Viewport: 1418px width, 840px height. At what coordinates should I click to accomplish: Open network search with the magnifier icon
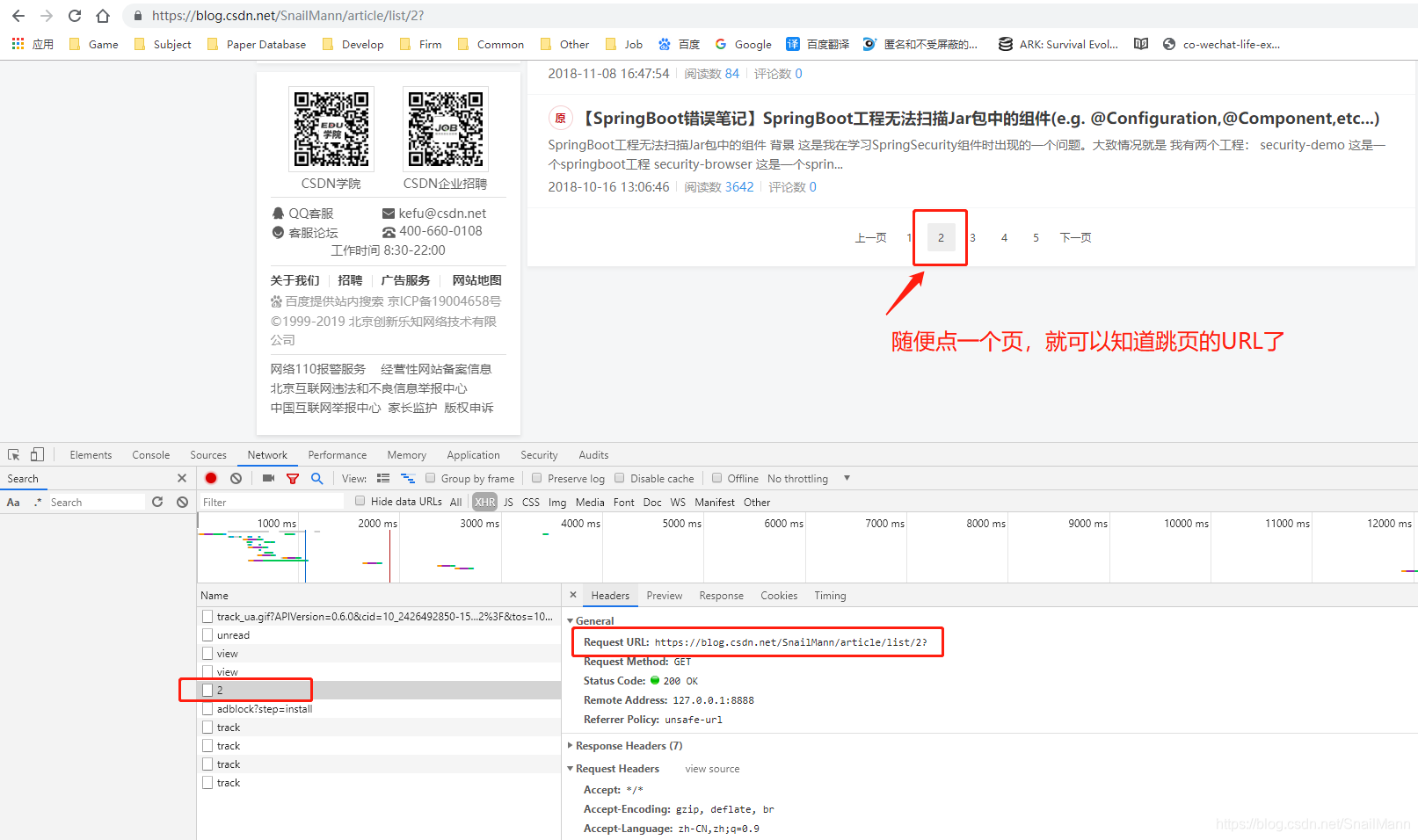click(x=317, y=478)
